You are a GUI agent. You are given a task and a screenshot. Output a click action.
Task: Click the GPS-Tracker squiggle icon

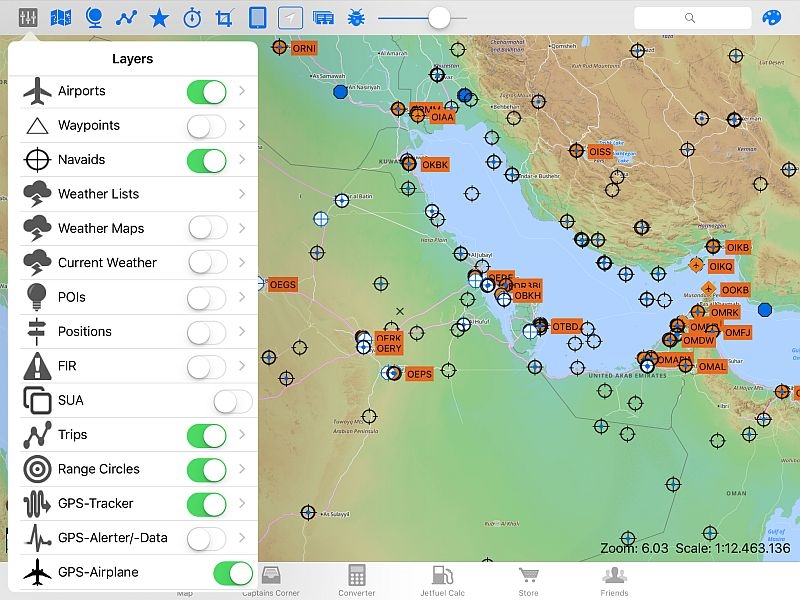pyautogui.click(x=37, y=503)
